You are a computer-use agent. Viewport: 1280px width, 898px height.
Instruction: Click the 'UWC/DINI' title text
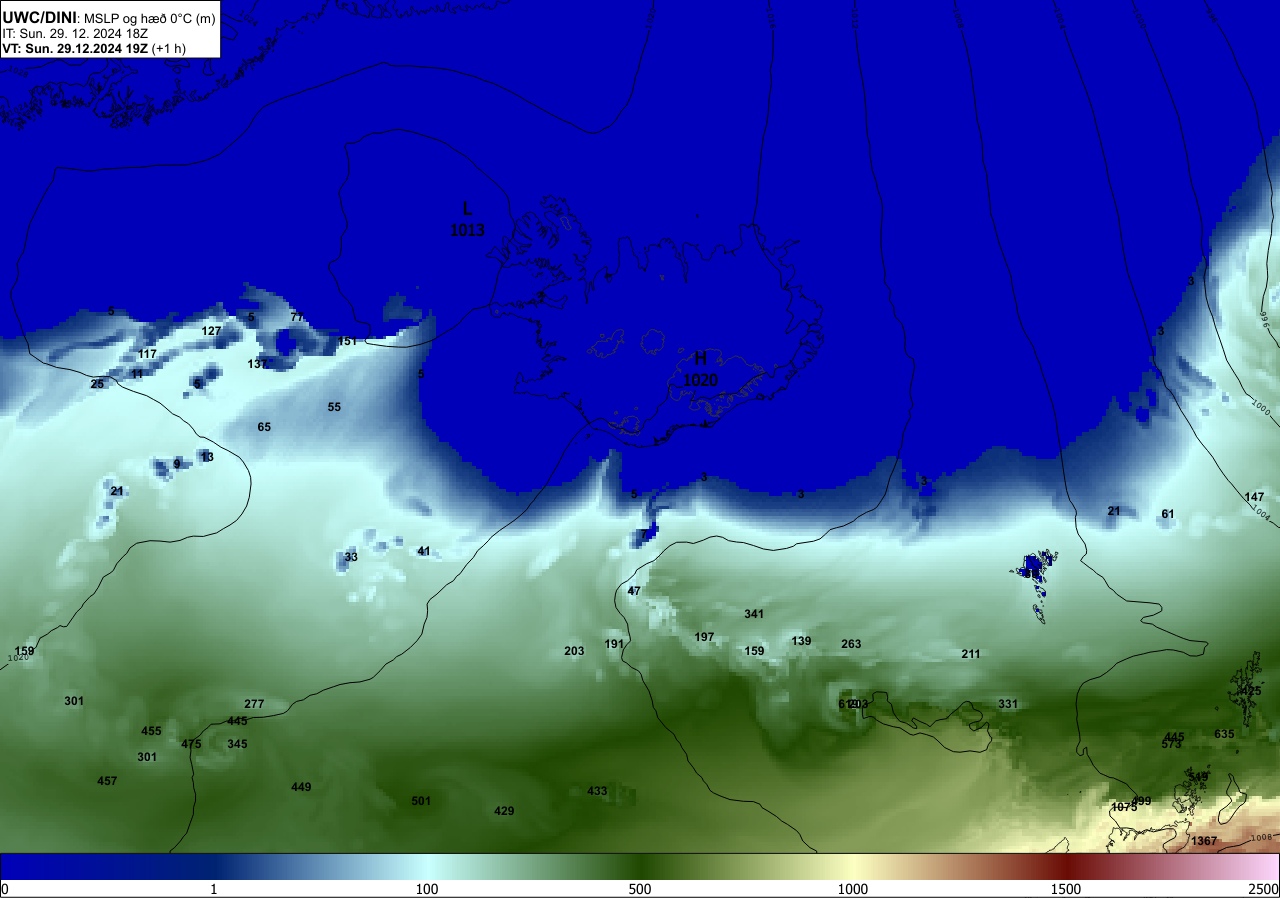[39, 16]
